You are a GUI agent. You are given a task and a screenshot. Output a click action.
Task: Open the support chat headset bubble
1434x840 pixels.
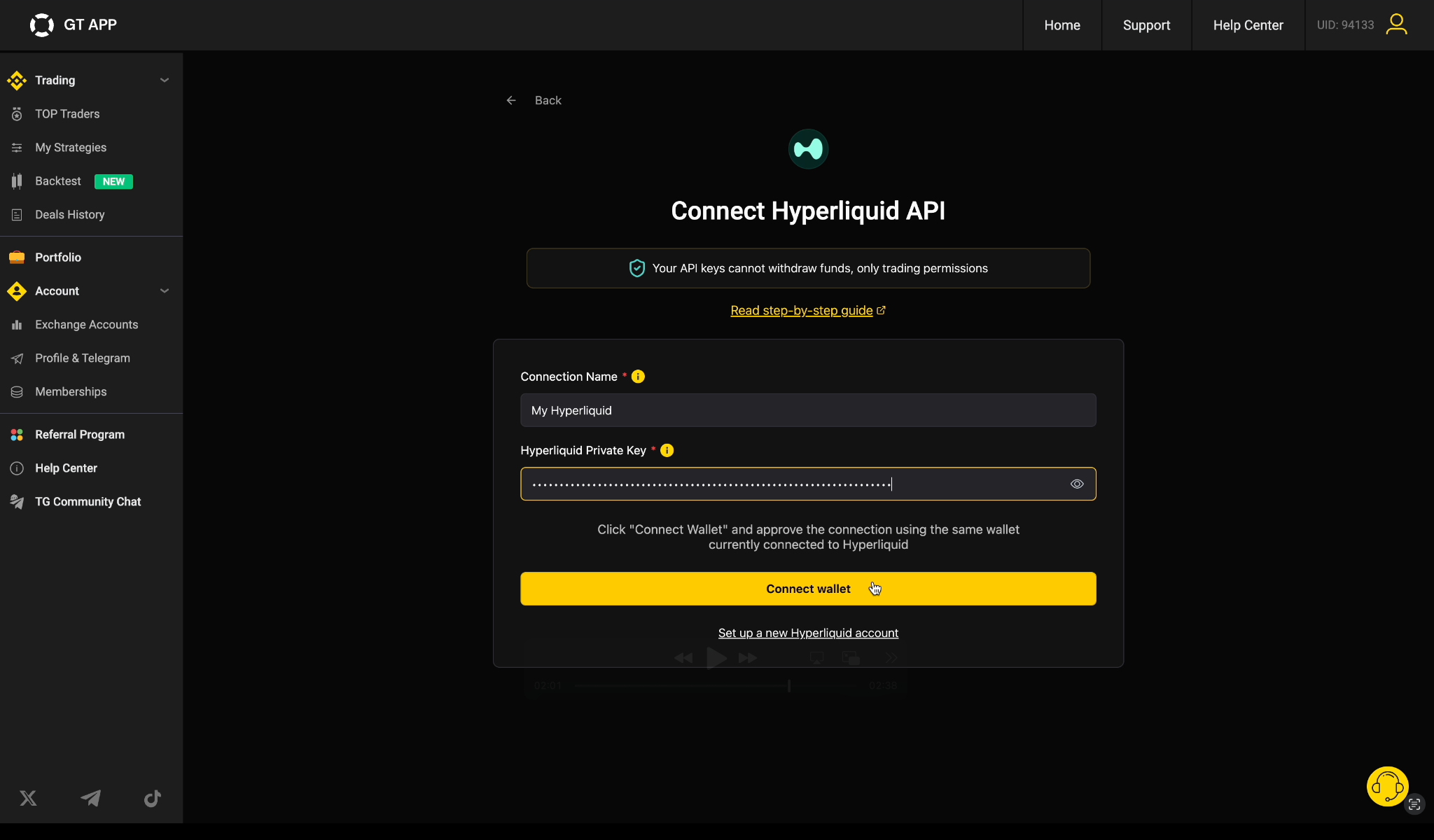1387,786
